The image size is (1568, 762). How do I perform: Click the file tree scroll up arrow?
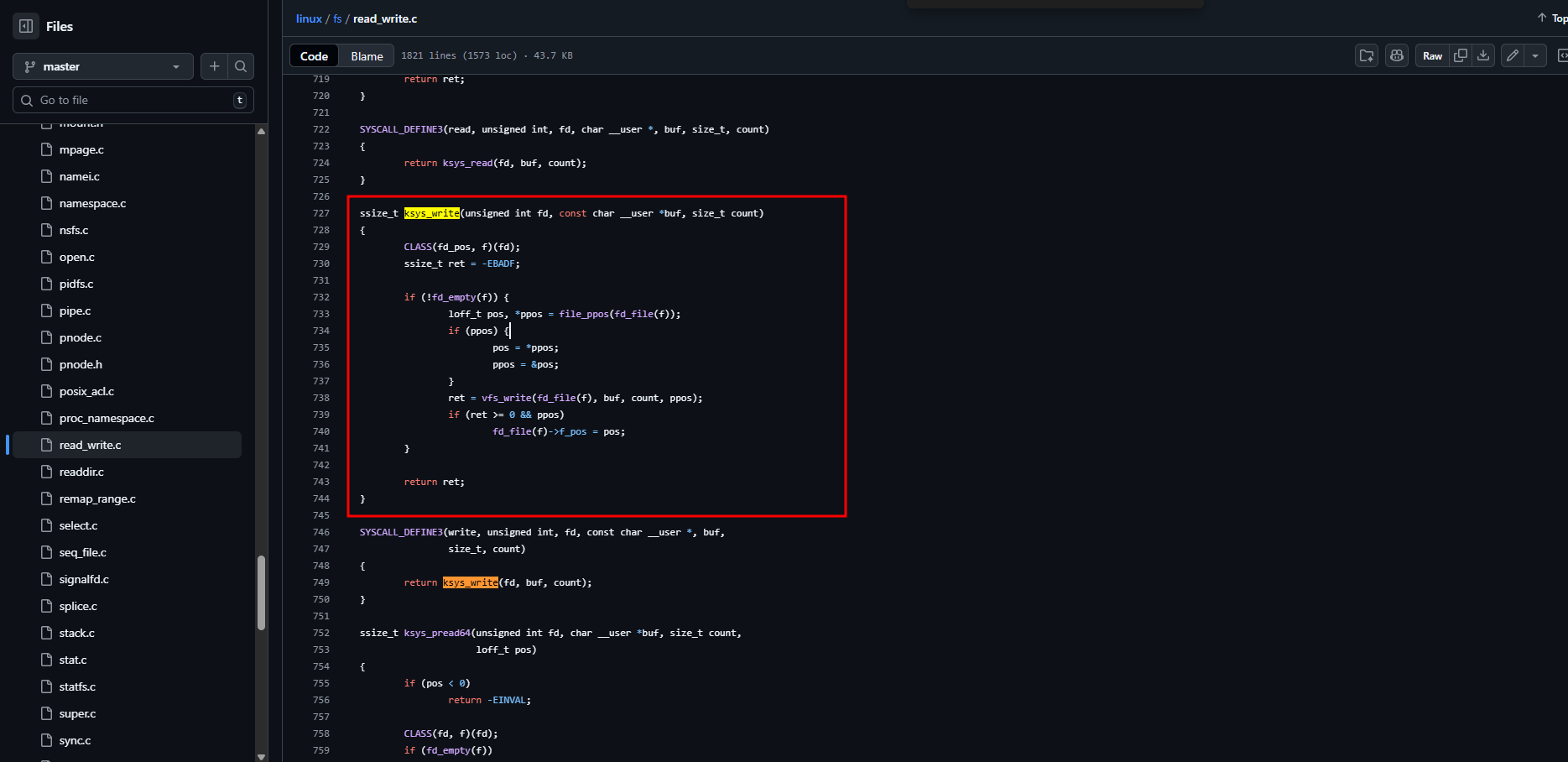point(261,131)
